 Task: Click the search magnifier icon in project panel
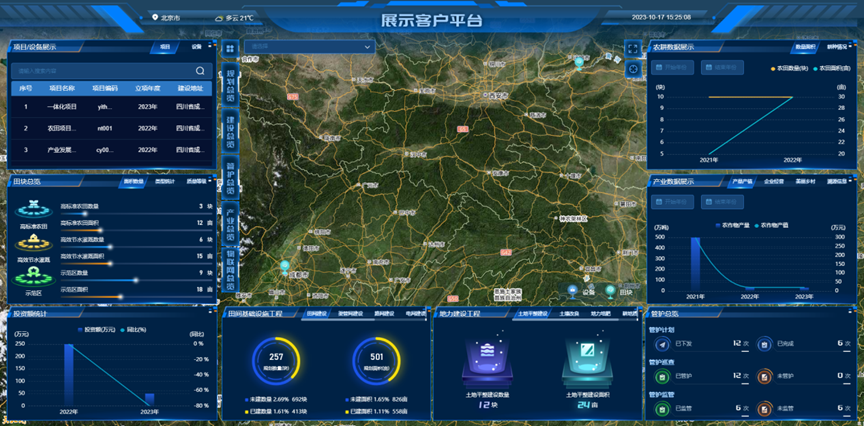[x=200, y=71]
